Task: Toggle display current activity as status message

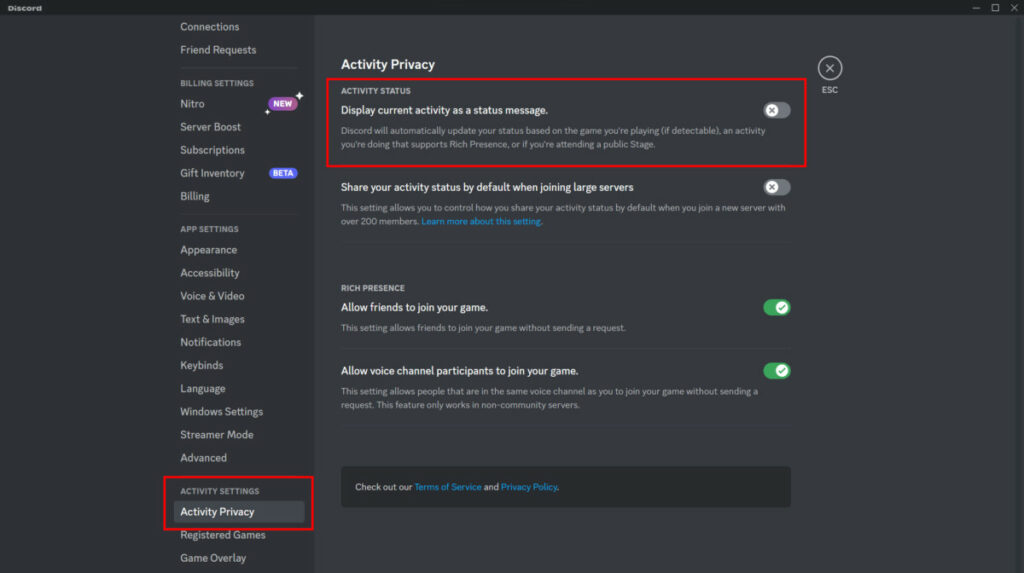Action: coord(776,110)
